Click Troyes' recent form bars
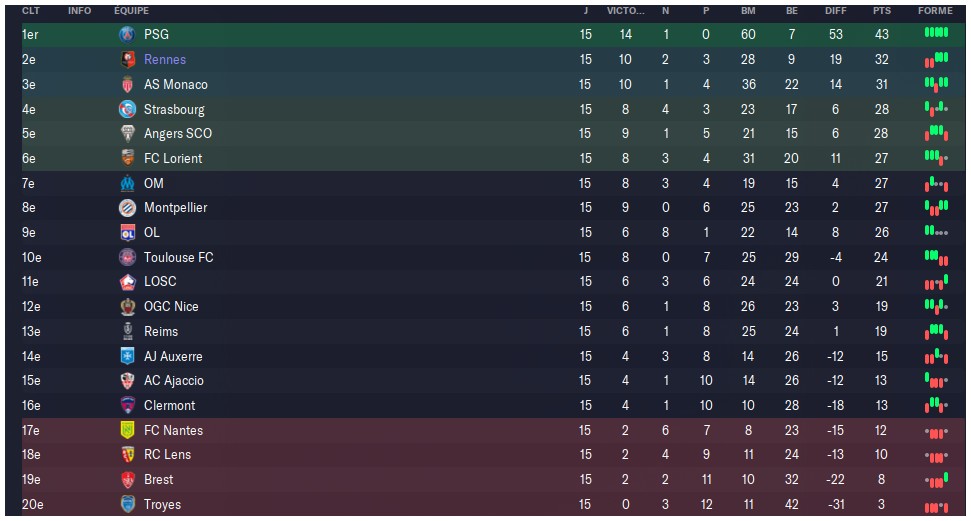The image size is (971, 521). [x=936, y=506]
